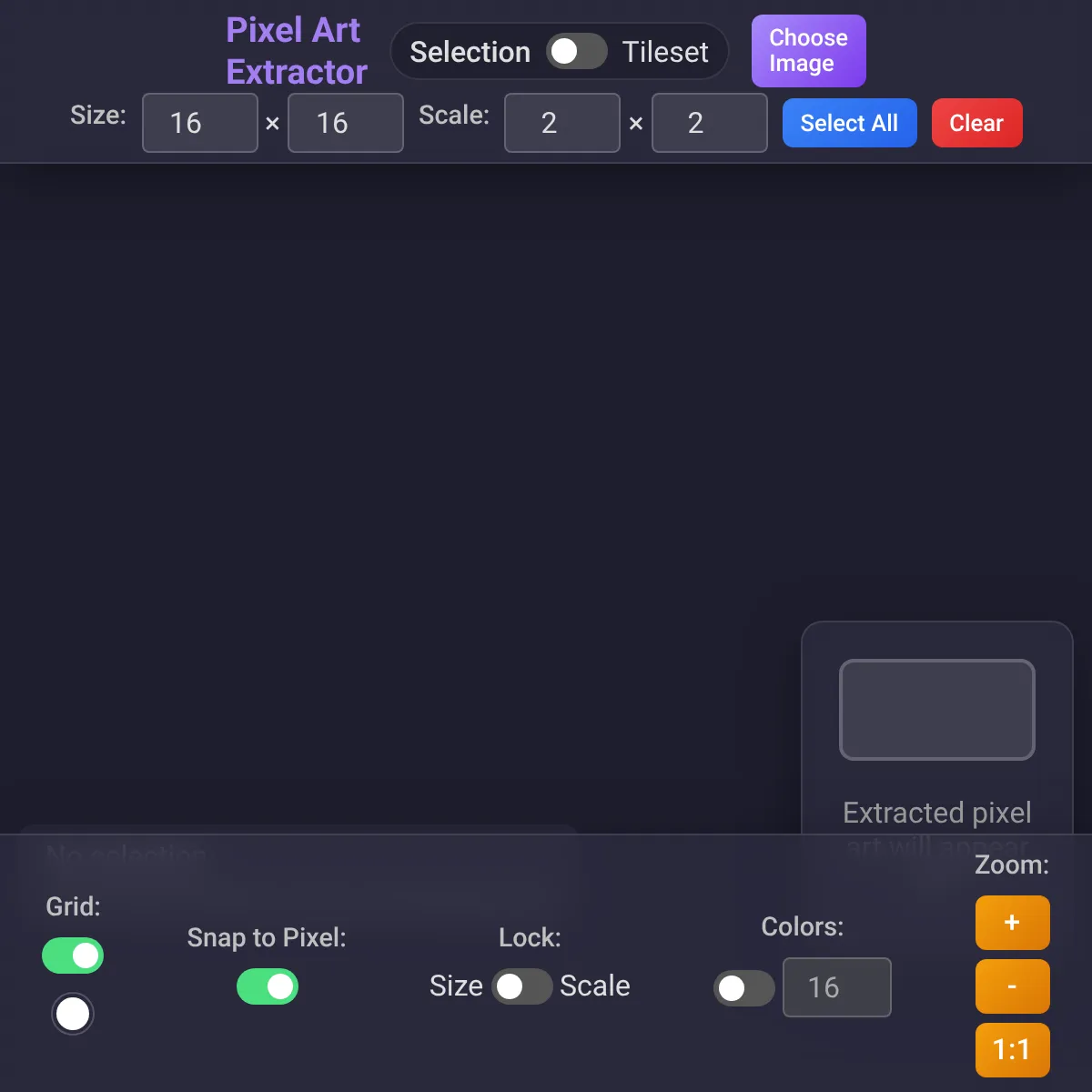Switch the Selection/Tileset mode toggle
The image size is (1092, 1092).
[577, 51]
